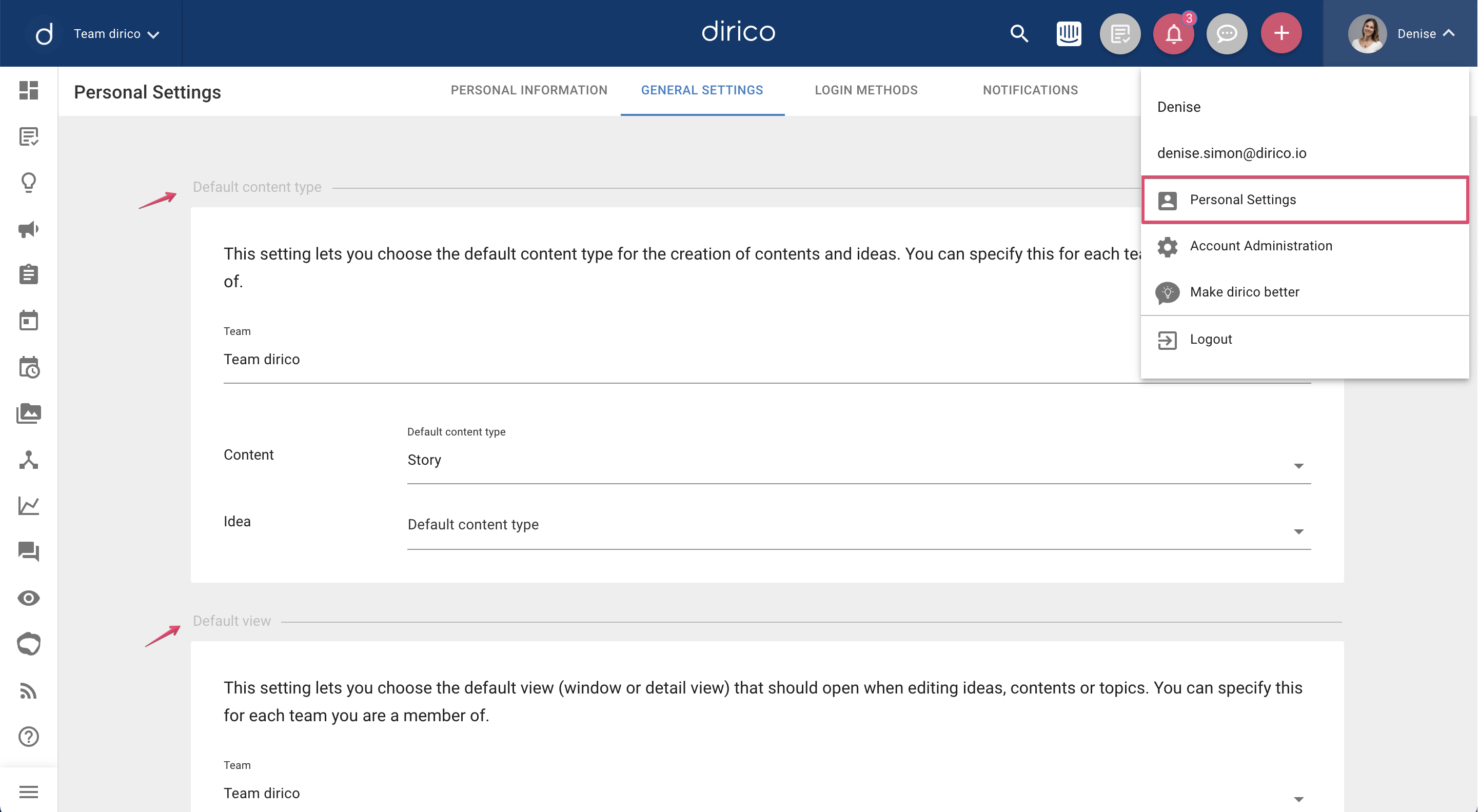Open the media library images icon
1479x812 pixels.
click(29, 413)
